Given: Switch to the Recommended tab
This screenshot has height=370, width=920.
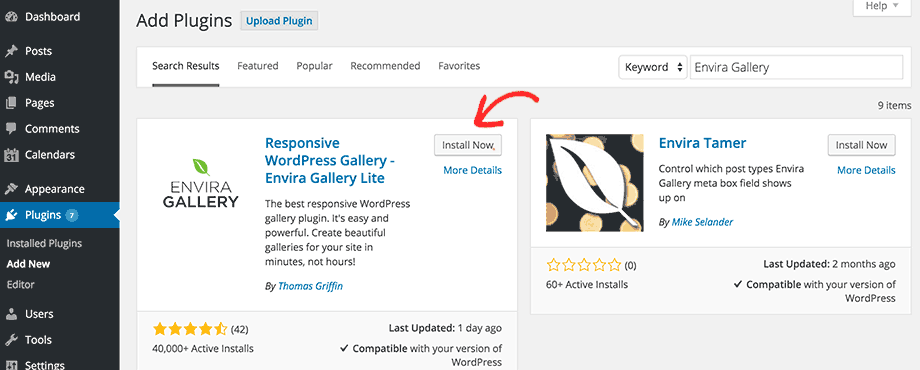Looking at the screenshot, I should pos(385,66).
